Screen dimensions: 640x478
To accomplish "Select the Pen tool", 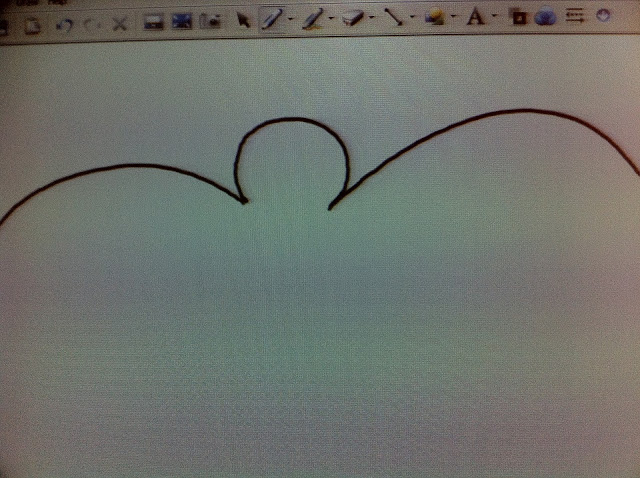I will pyautogui.click(x=272, y=19).
